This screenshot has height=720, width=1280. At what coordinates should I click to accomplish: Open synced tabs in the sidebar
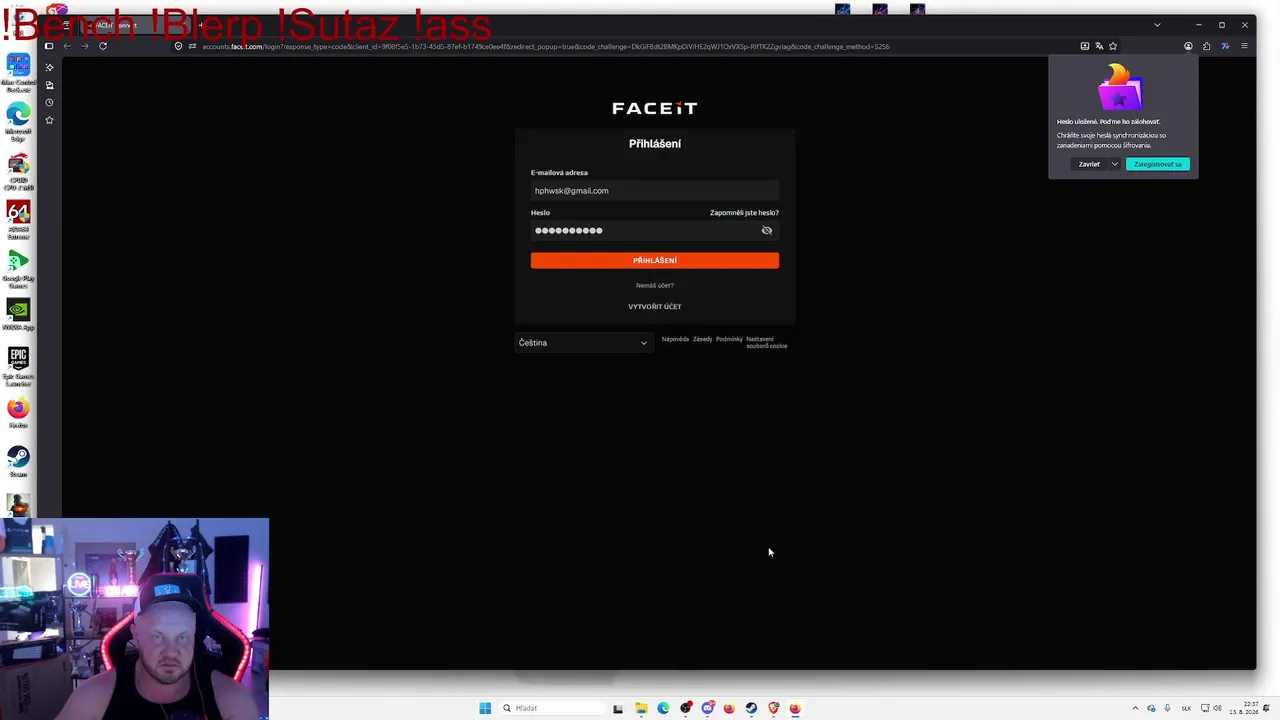(49, 85)
